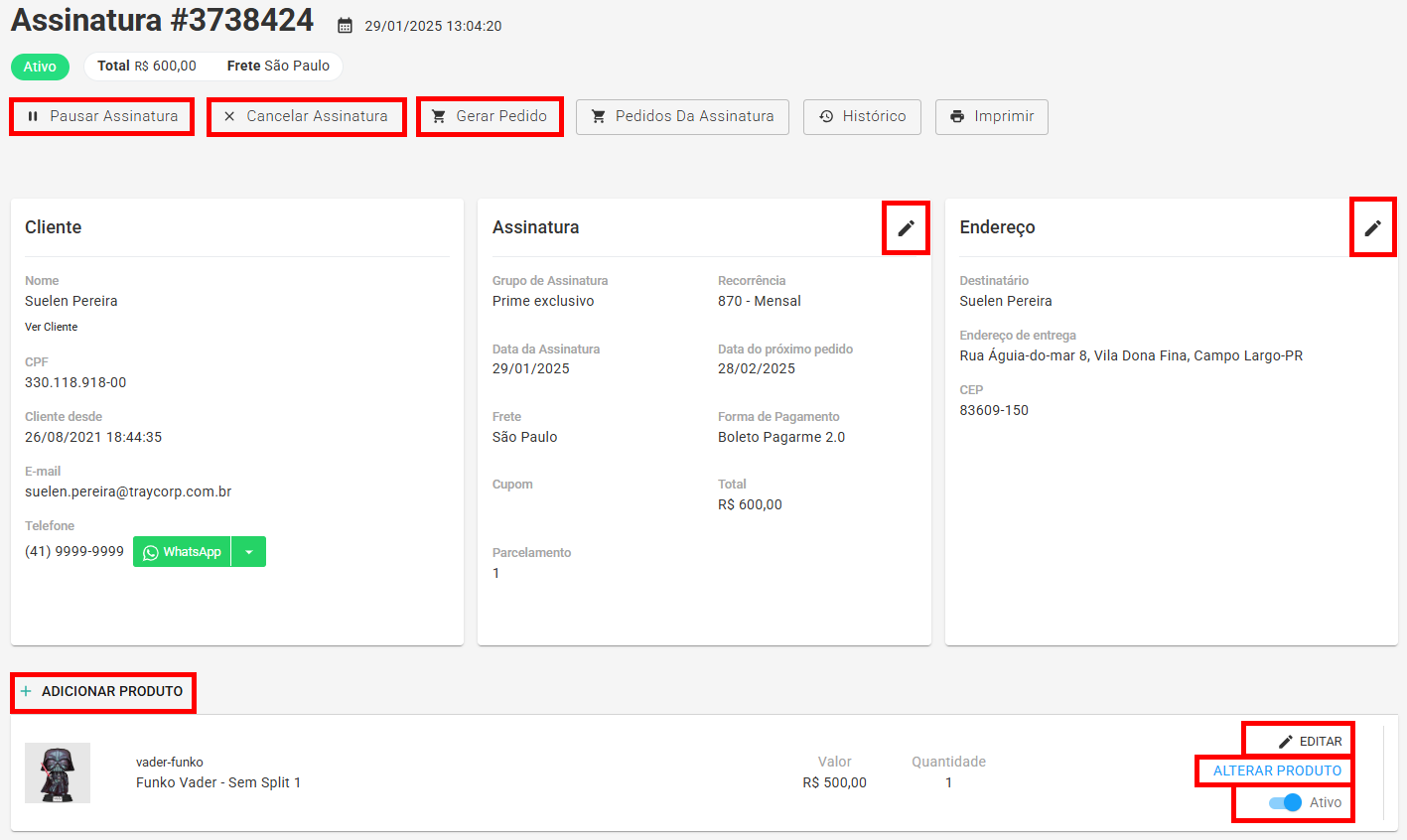Click EDITAR on Funko Vader product
Viewport: 1407px width, 840px height.
tap(1310, 742)
